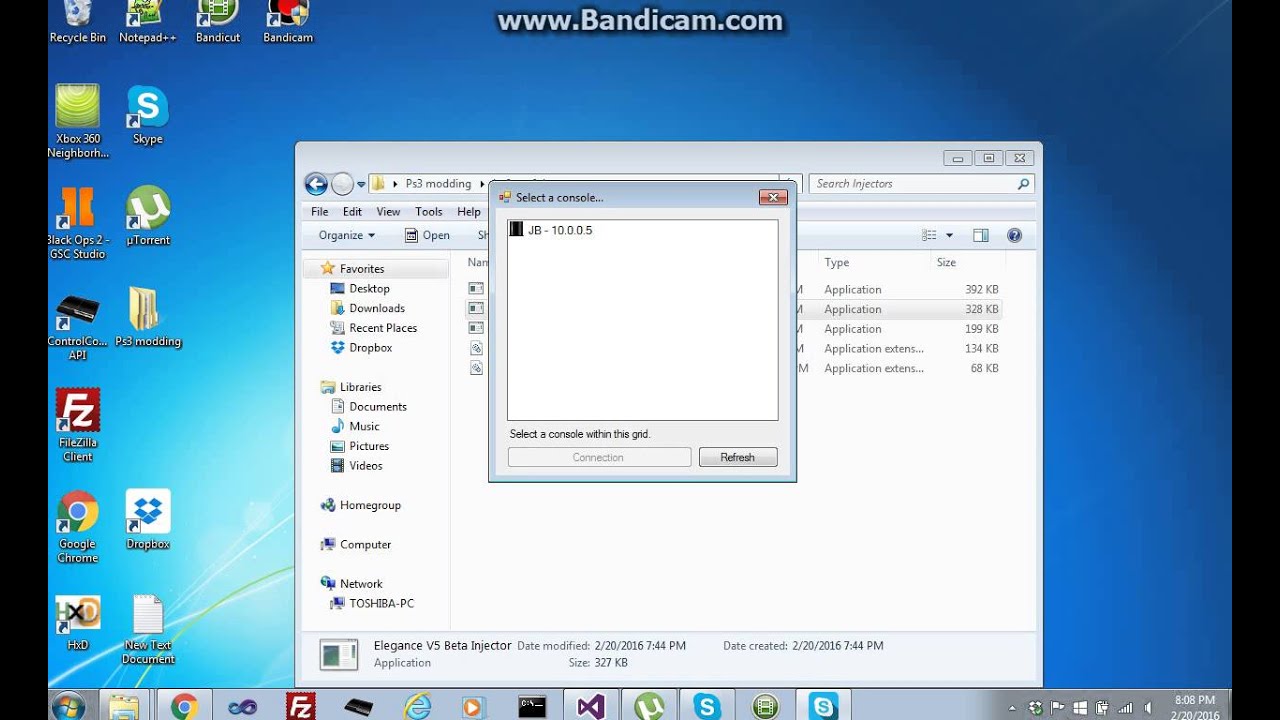Click the Xbox 360 Neighborhood desktop icon
Viewport: 1280px width, 720px height.
click(x=77, y=122)
